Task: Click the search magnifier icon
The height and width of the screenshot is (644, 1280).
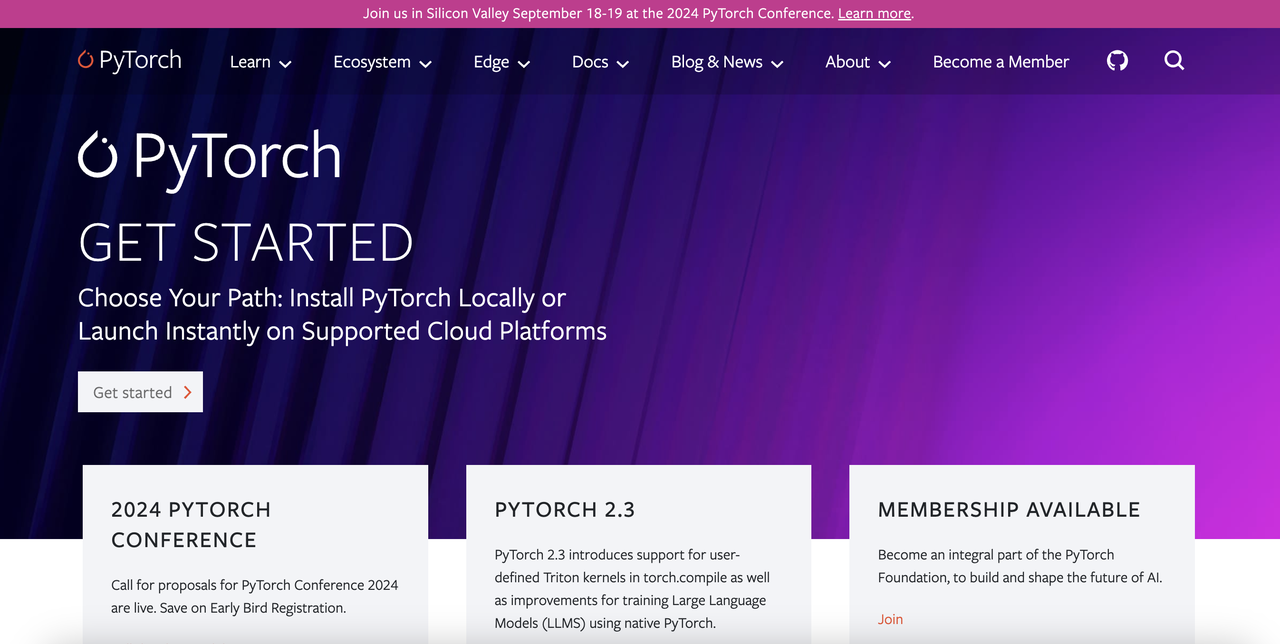Action: 1174,61
